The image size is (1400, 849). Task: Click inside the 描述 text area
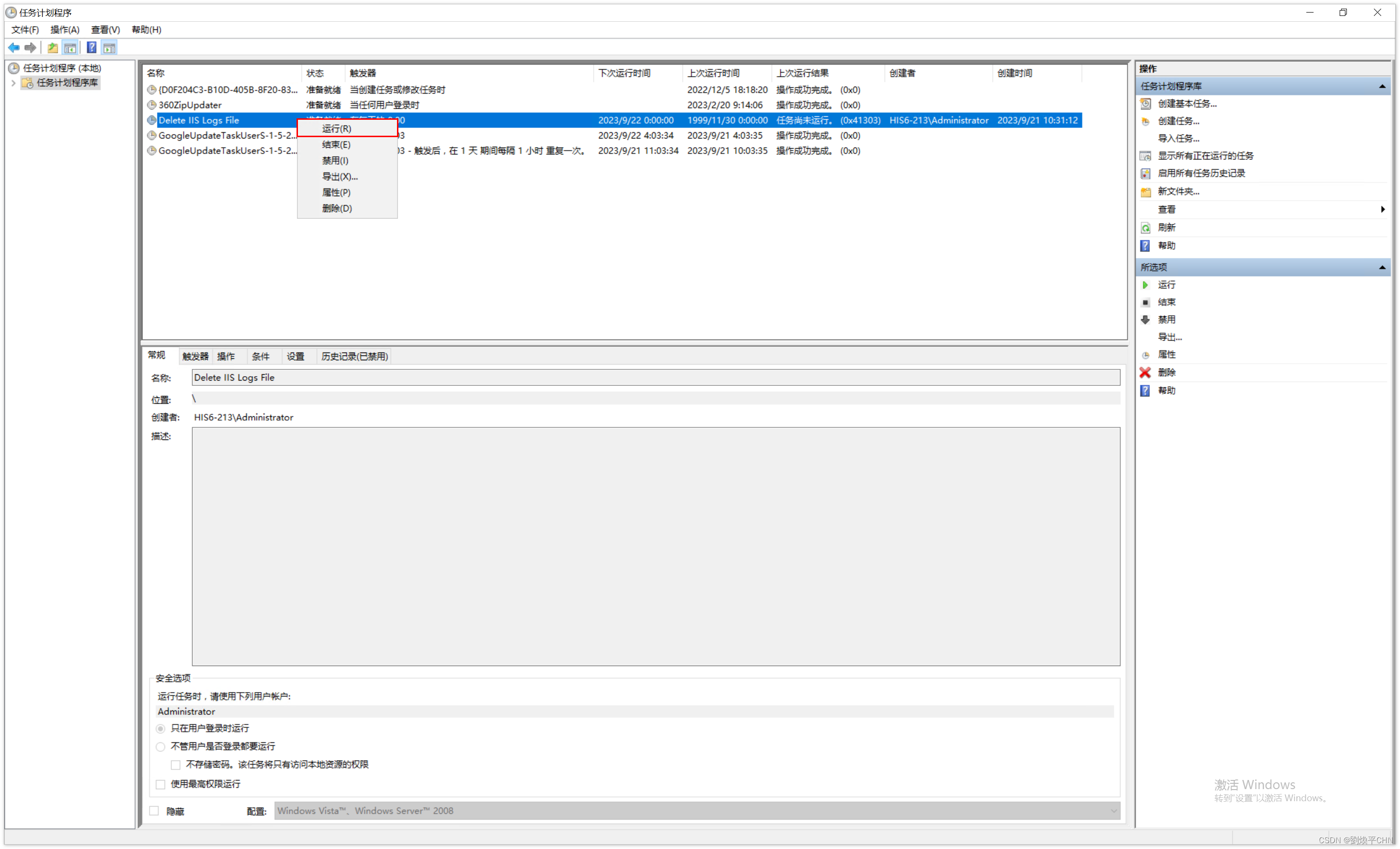656,547
